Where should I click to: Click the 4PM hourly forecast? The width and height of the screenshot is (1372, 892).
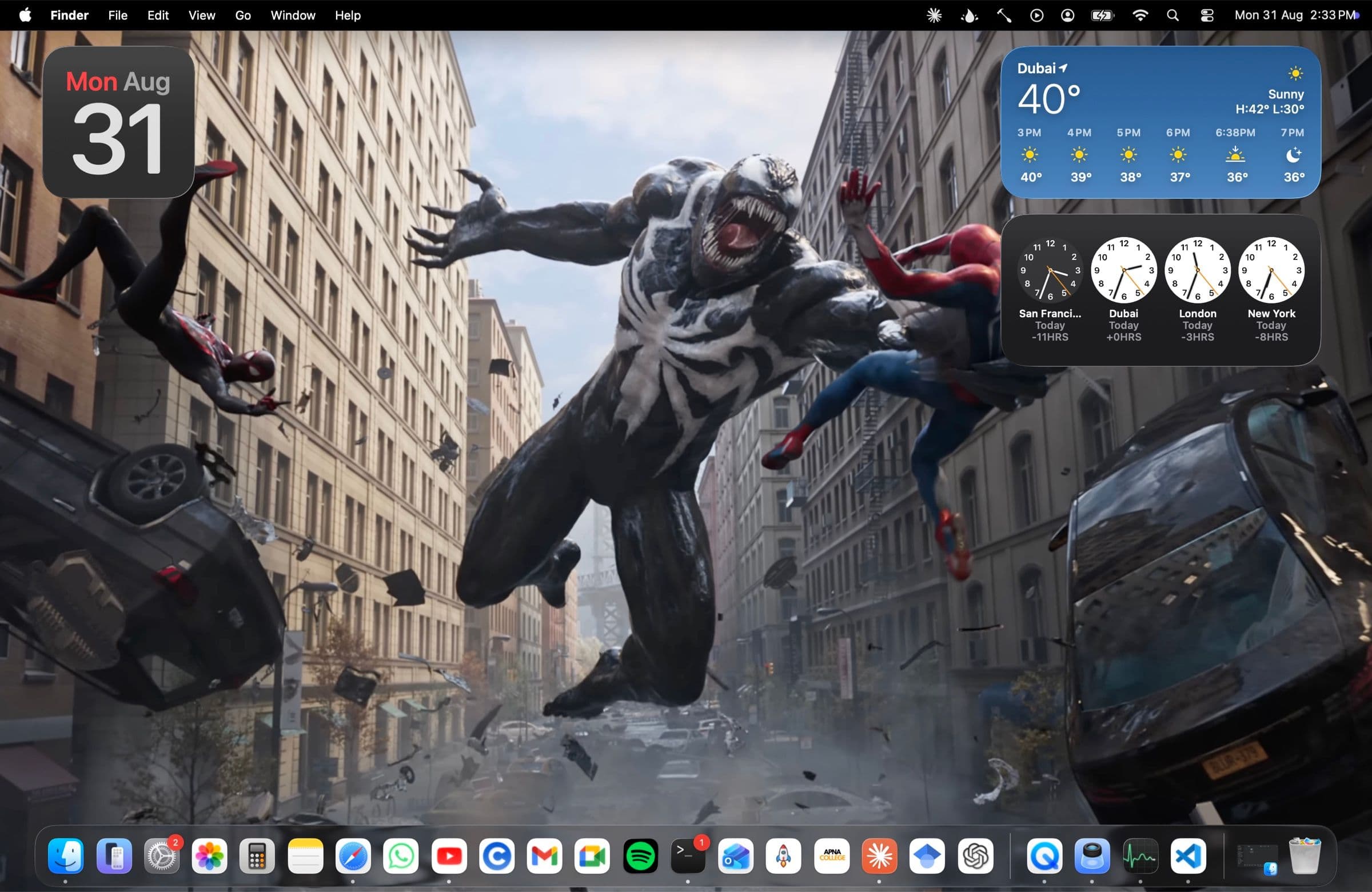point(1079,155)
